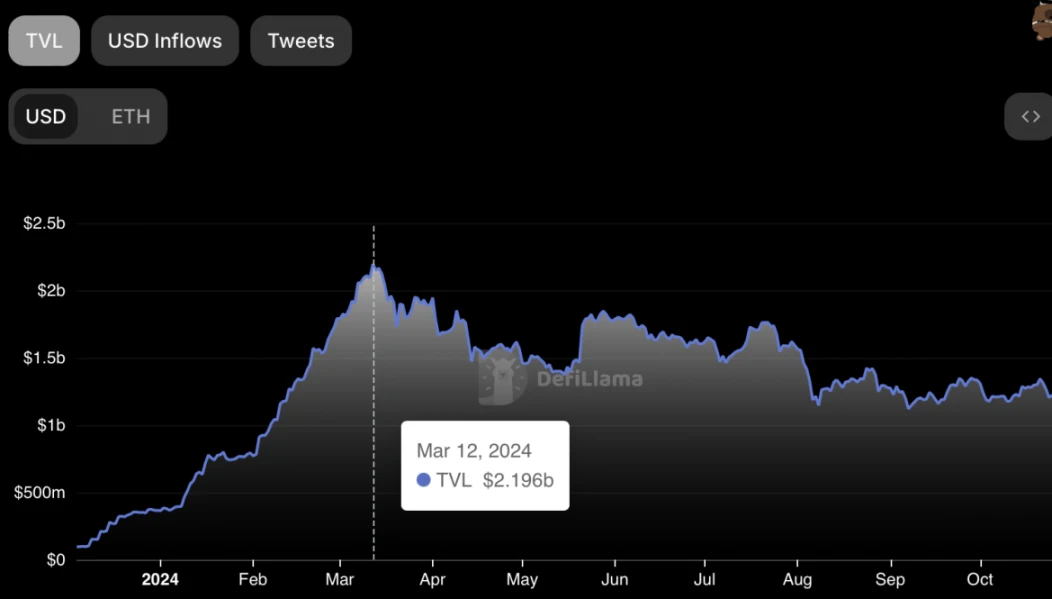This screenshot has height=599, width=1052.
Task: Click the $2.5b y-axis label
Action: [44, 223]
